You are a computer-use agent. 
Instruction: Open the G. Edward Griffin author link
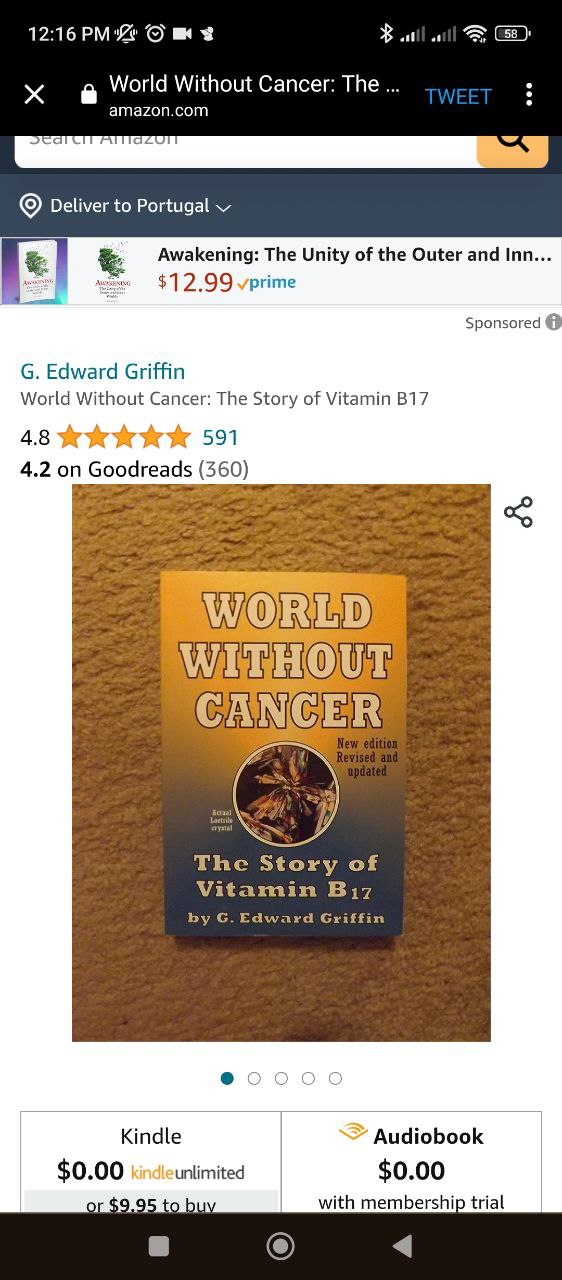[x=103, y=371]
